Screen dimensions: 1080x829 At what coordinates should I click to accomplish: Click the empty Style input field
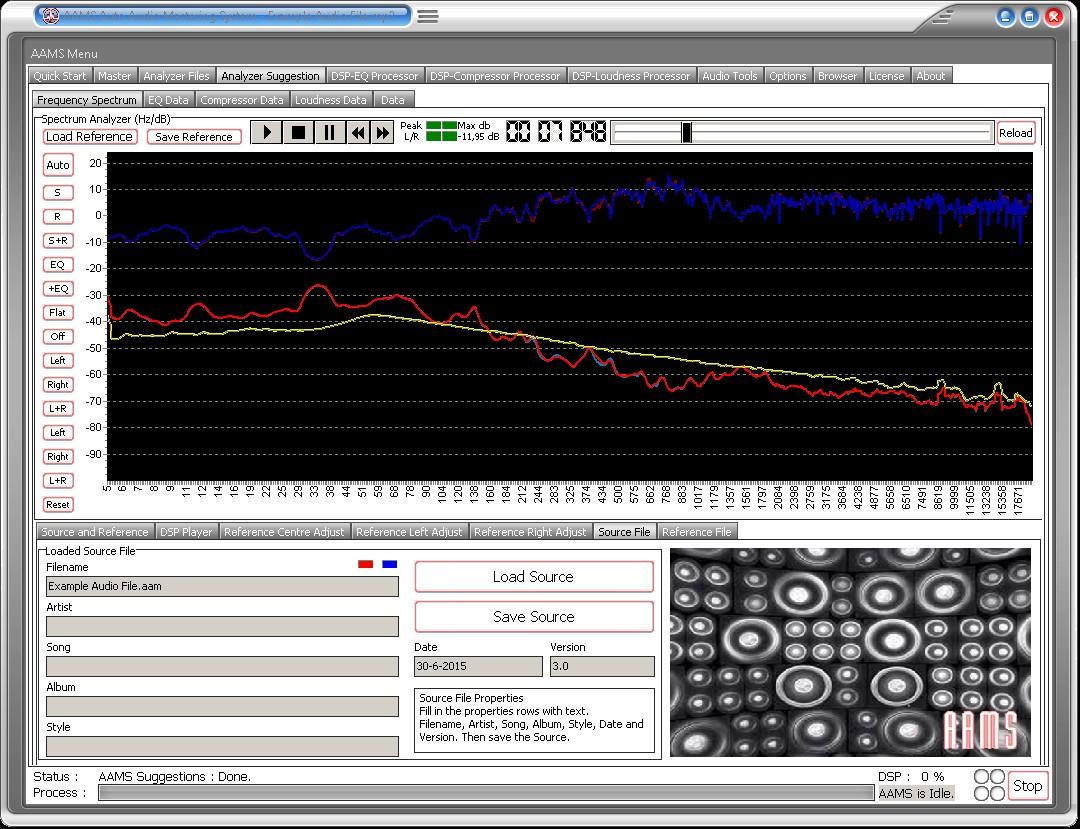[222, 746]
